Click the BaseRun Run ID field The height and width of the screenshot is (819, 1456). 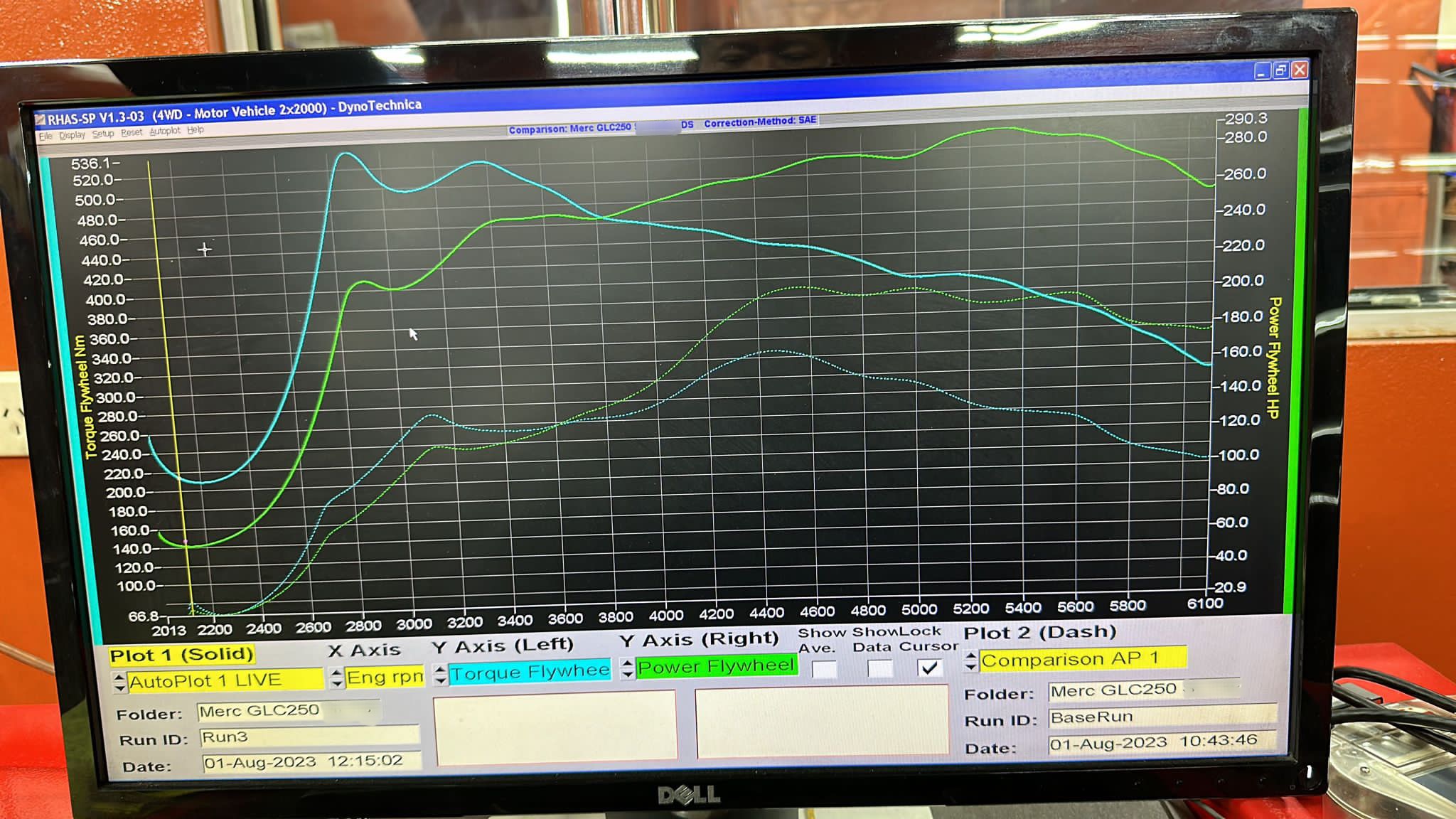(1161, 717)
